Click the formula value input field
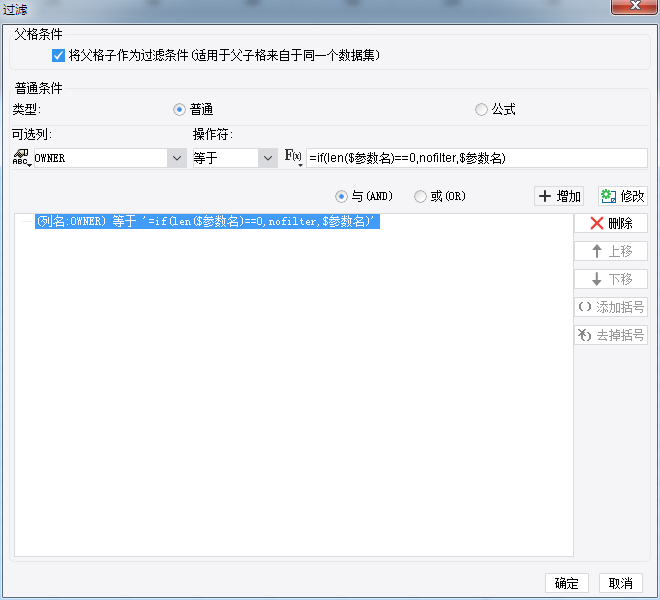The width and height of the screenshot is (660, 600). click(476, 158)
